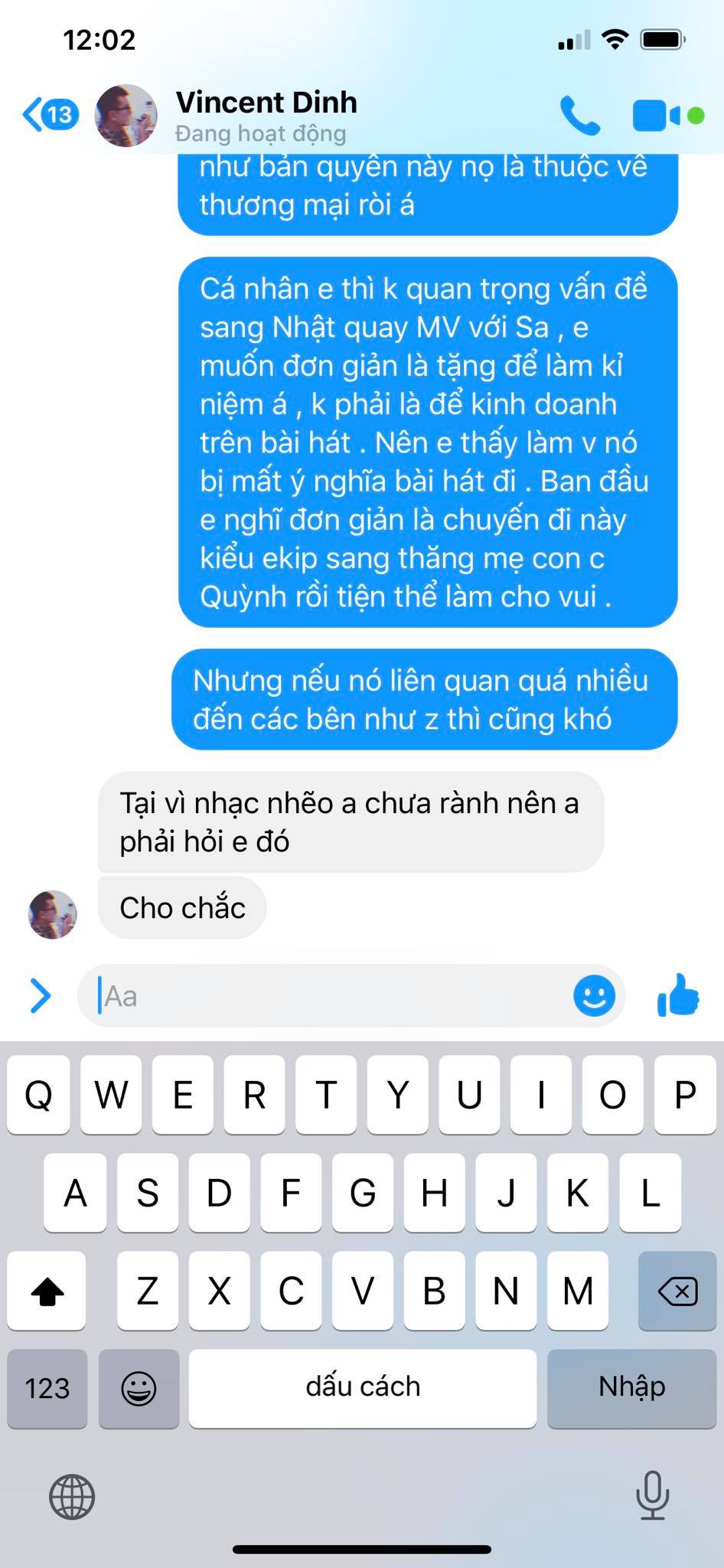This screenshot has width=724, height=1568.
Task: Open the emoji keyboard
Action: 139,1388
